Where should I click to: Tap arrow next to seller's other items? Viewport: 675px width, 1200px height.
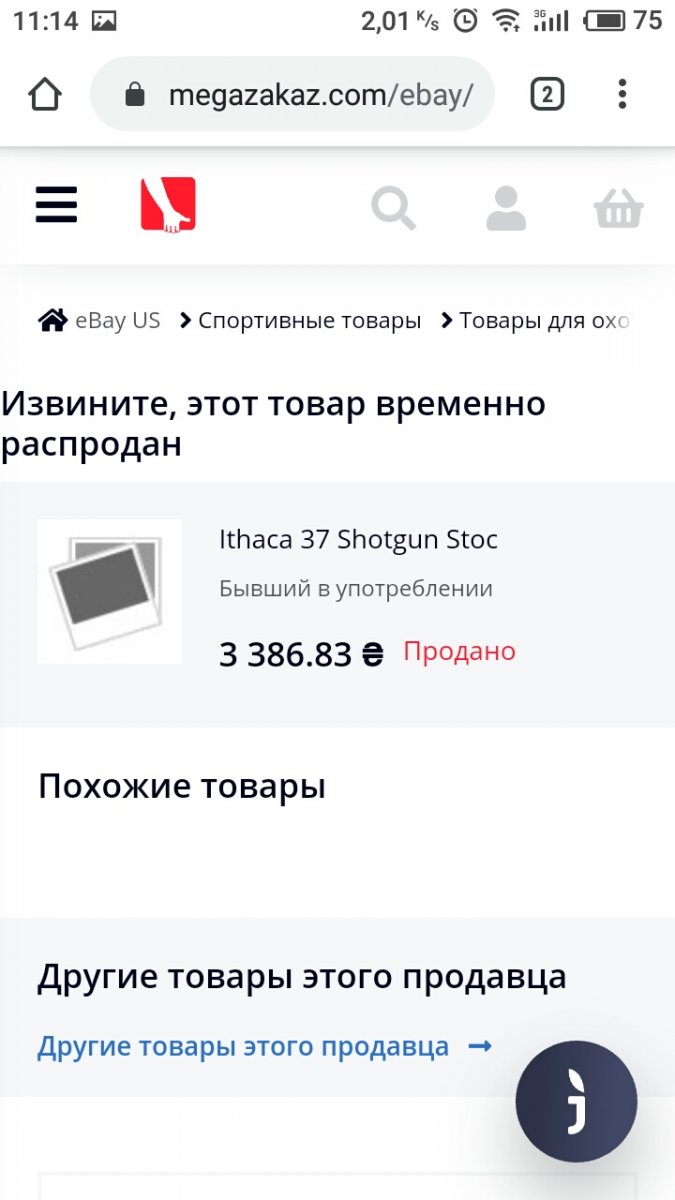(480, 1047)
